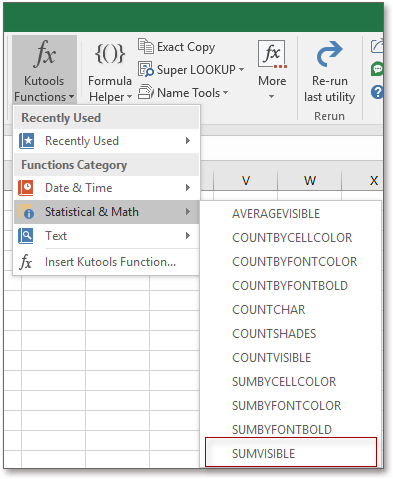This screenshot has height=479, width=393.
Task: Select the SUMBYFONTBOLD function
Action: [291, 429]
